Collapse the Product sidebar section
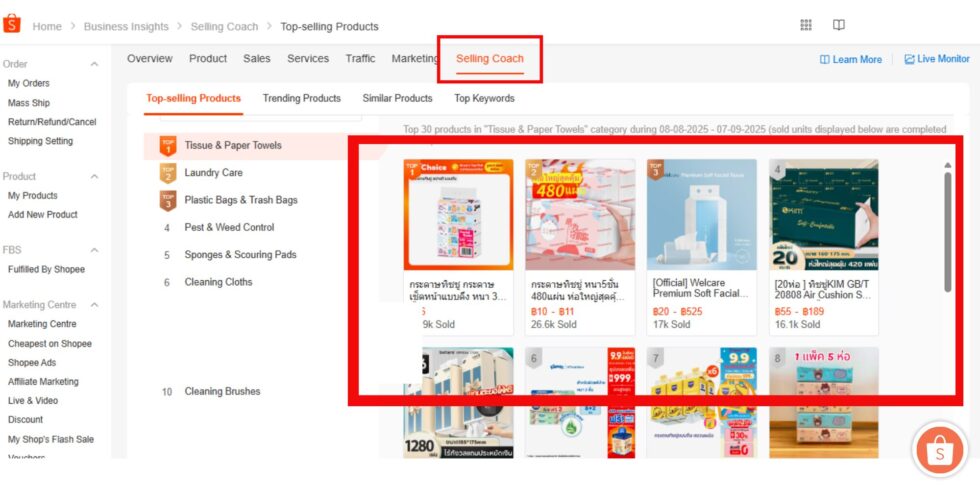Viewport: 980px width, 490px height. coord(94,177)
